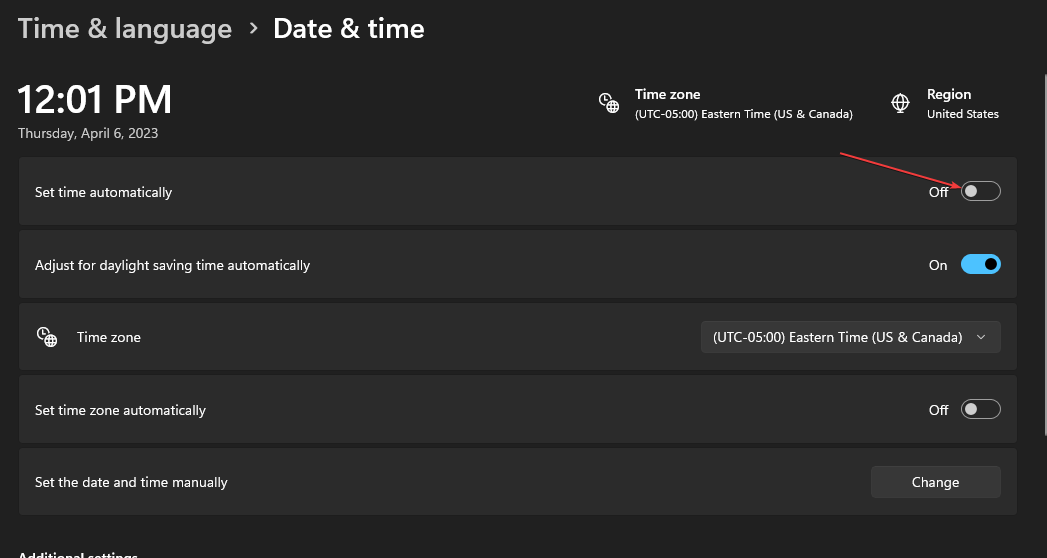
Task: Click the breadcrumb chevron separator arrow
Action: click(x=253, y=29)
